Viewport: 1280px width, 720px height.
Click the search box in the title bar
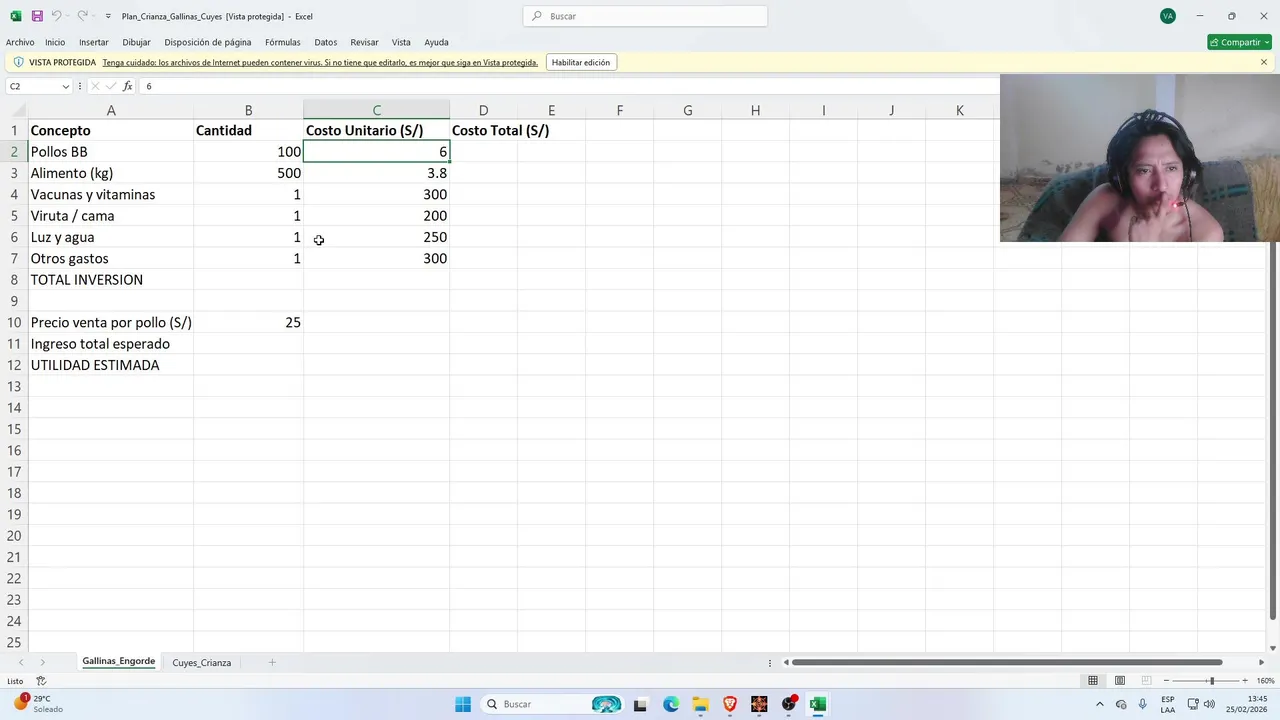coord(645,16)
